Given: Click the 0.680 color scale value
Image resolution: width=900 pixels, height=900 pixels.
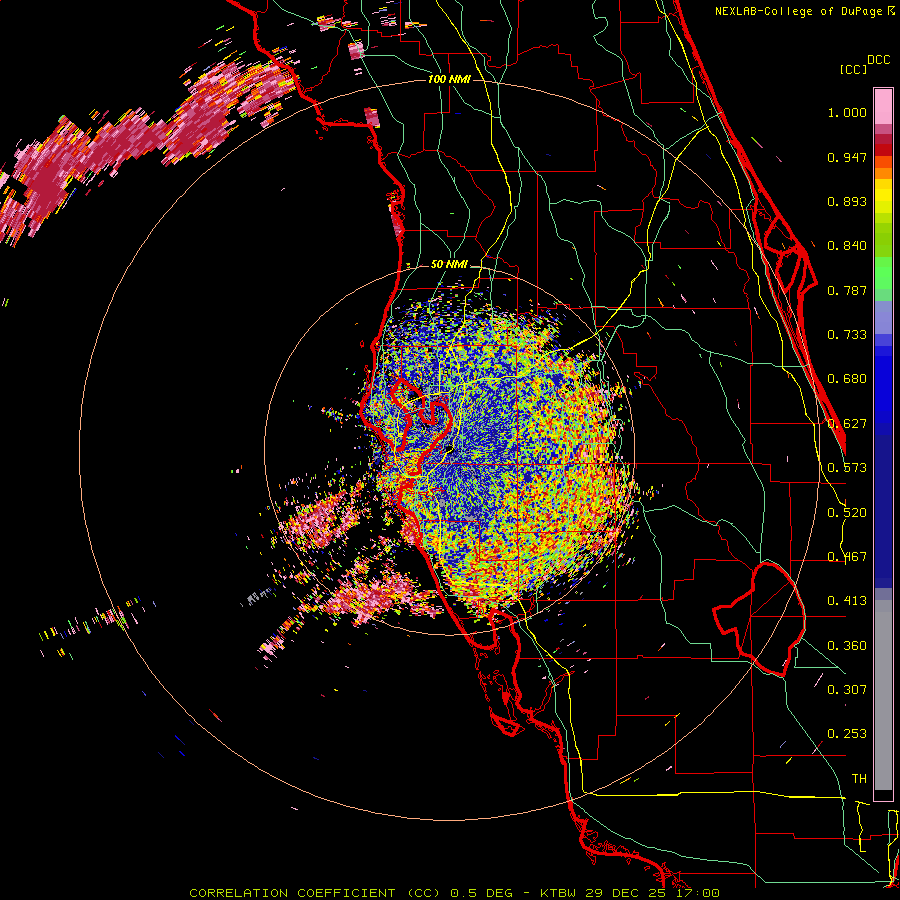Looking at the screenshot, I should pyautogui.click(x=847, y=379).
